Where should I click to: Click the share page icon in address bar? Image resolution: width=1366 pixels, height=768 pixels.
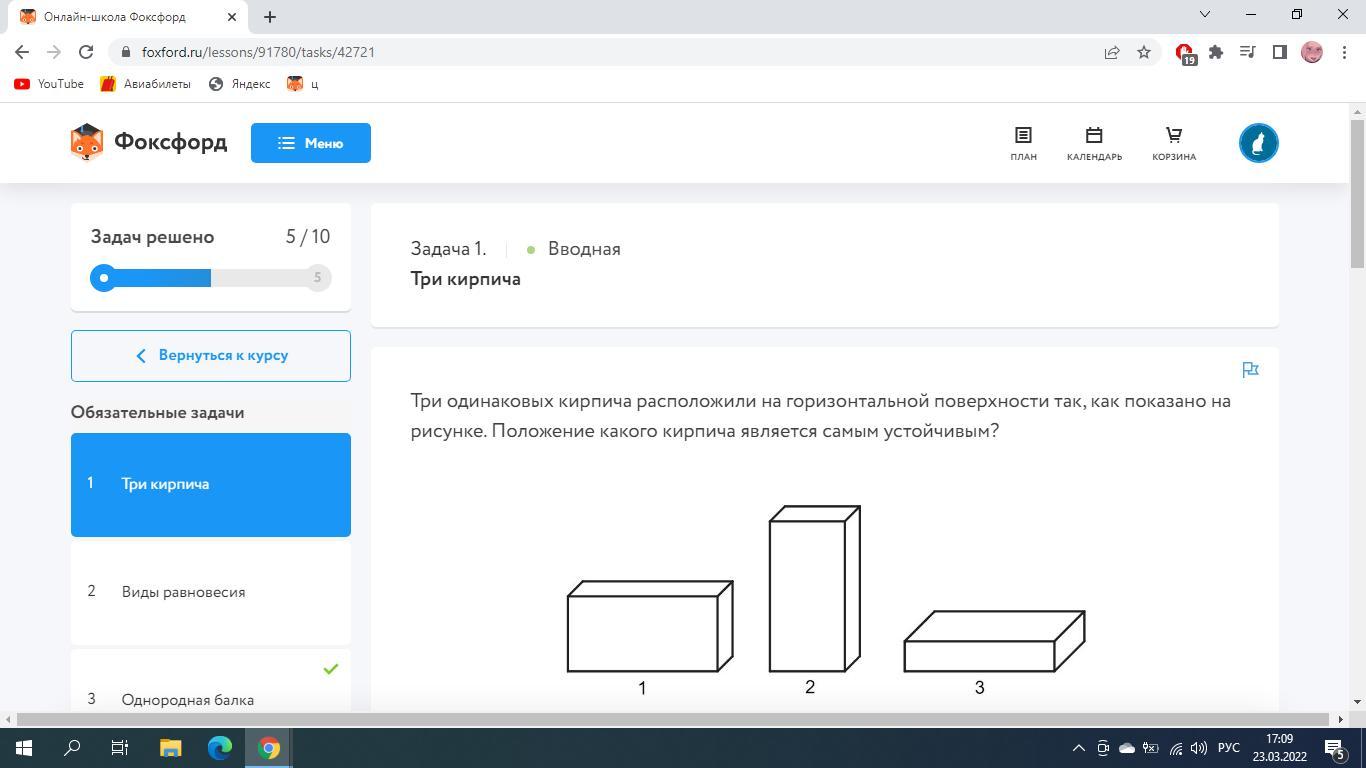pos(1112,52)
